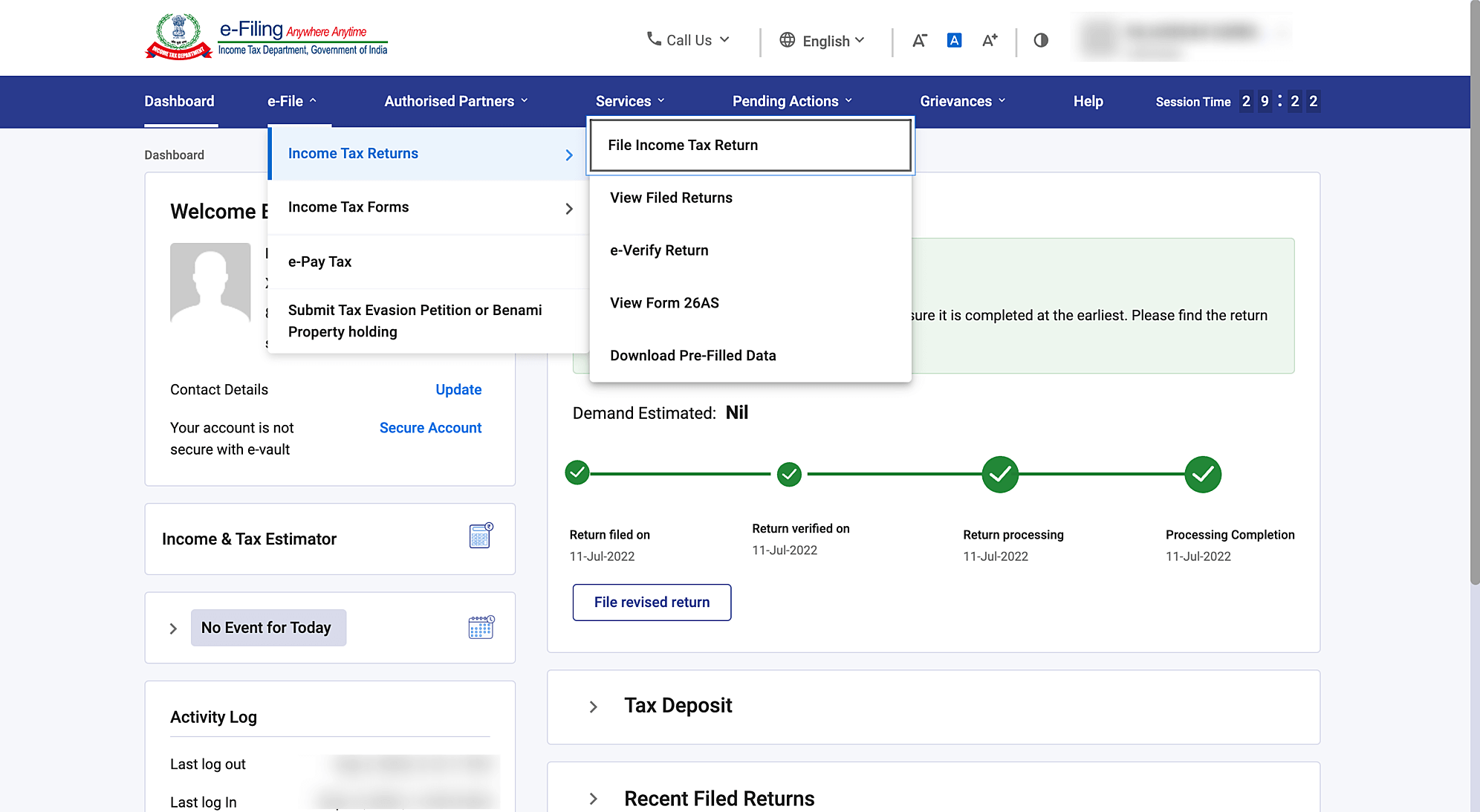Open the Grievances menu
The image size is (1480, 812).
(963, 101)
